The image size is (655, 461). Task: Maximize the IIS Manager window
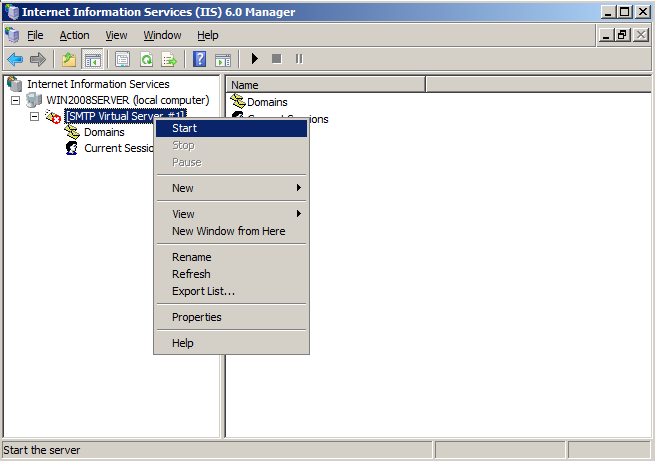625,12
